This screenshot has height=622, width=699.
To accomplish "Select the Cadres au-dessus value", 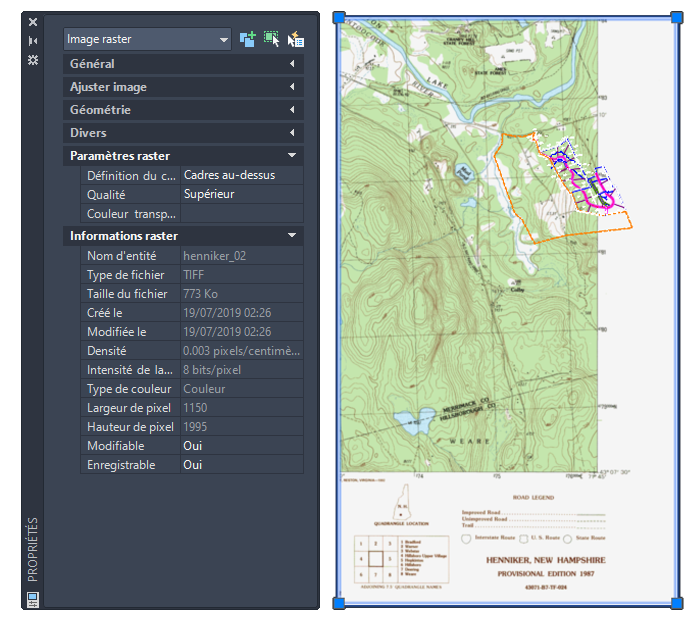I will click(242, 175).
